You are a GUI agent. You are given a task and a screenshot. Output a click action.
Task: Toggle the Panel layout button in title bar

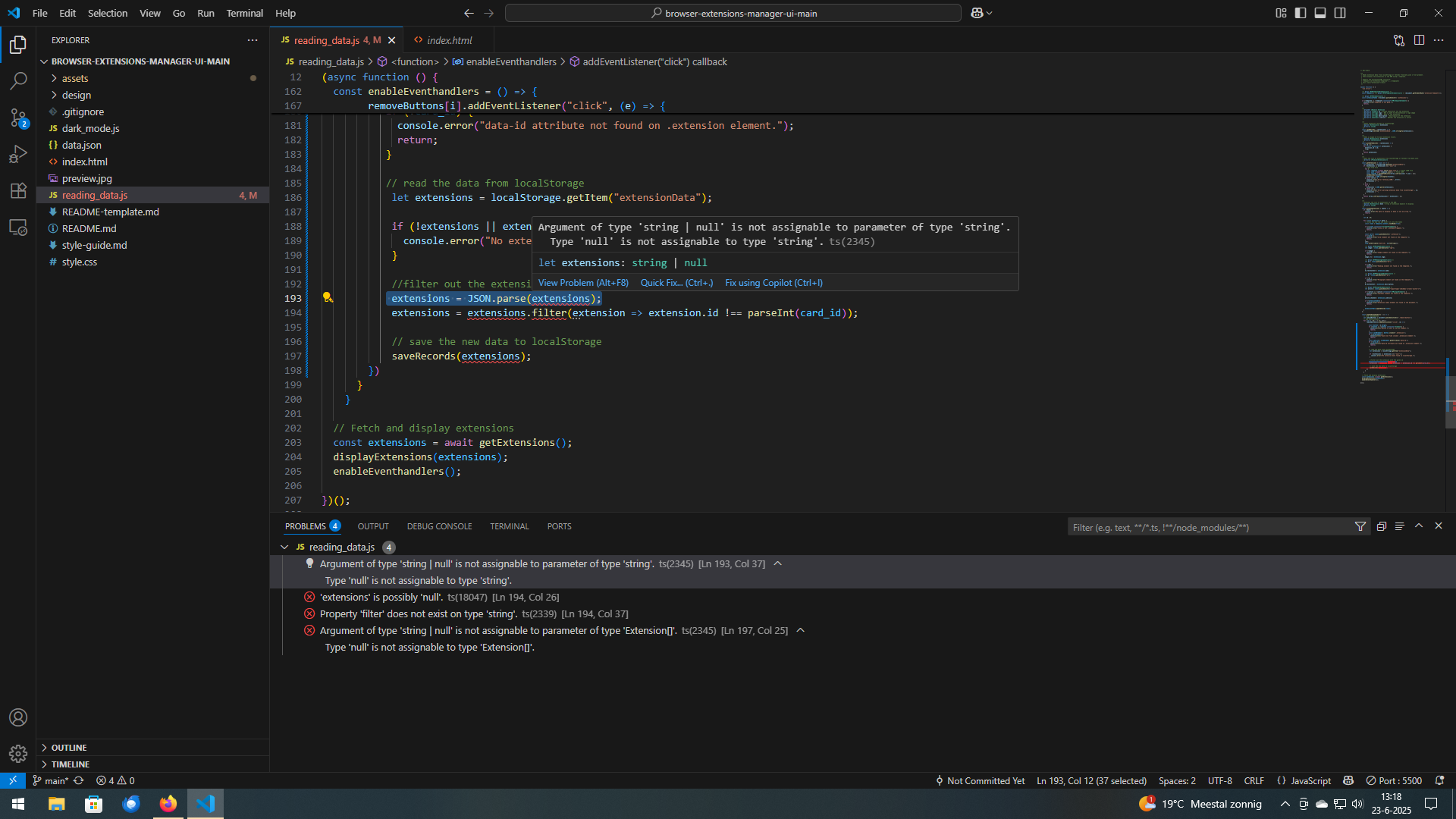pyautogui.click(x=1320, y=13)
